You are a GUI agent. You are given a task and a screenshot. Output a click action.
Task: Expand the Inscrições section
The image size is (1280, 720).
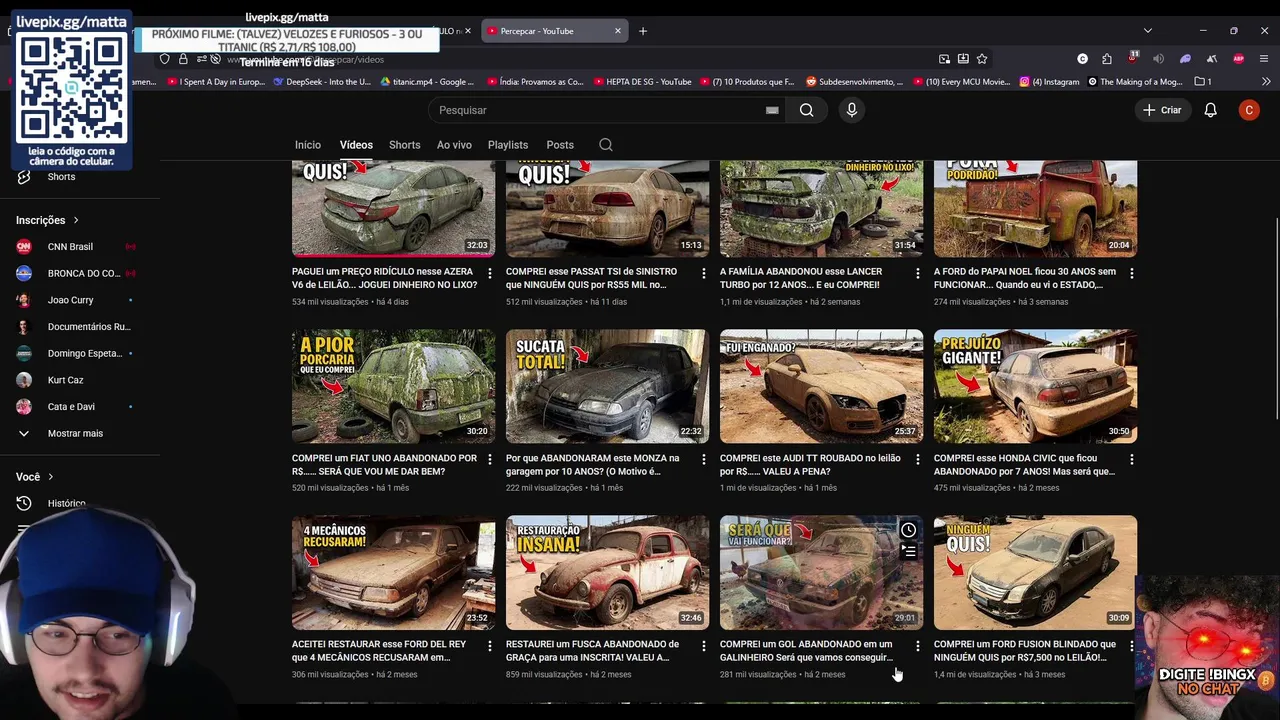tap(47, 220)
